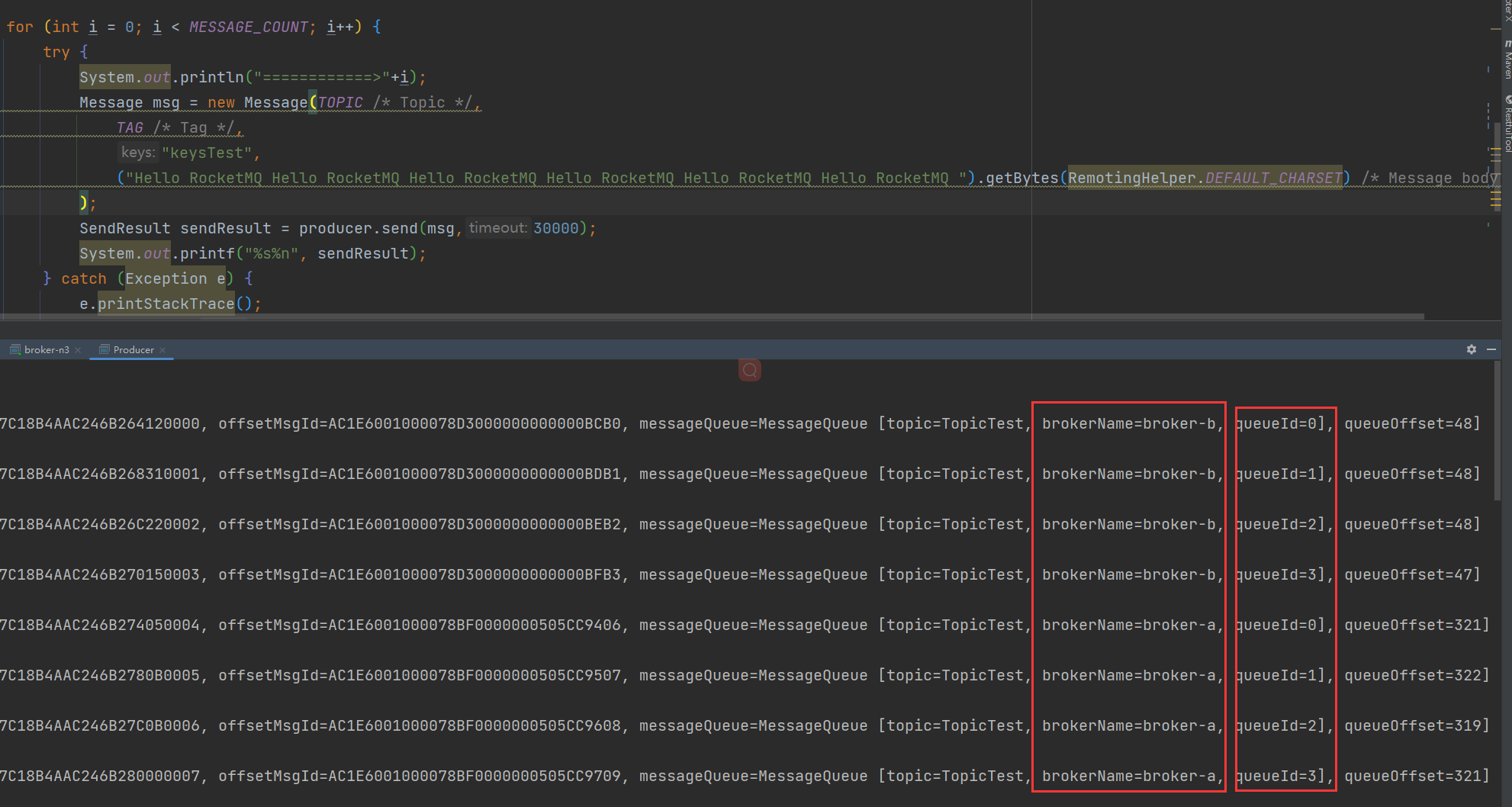Select the Producer run tab
Image resolution: width=1512 pixels, height=807 pixels.
coord(134,349)
